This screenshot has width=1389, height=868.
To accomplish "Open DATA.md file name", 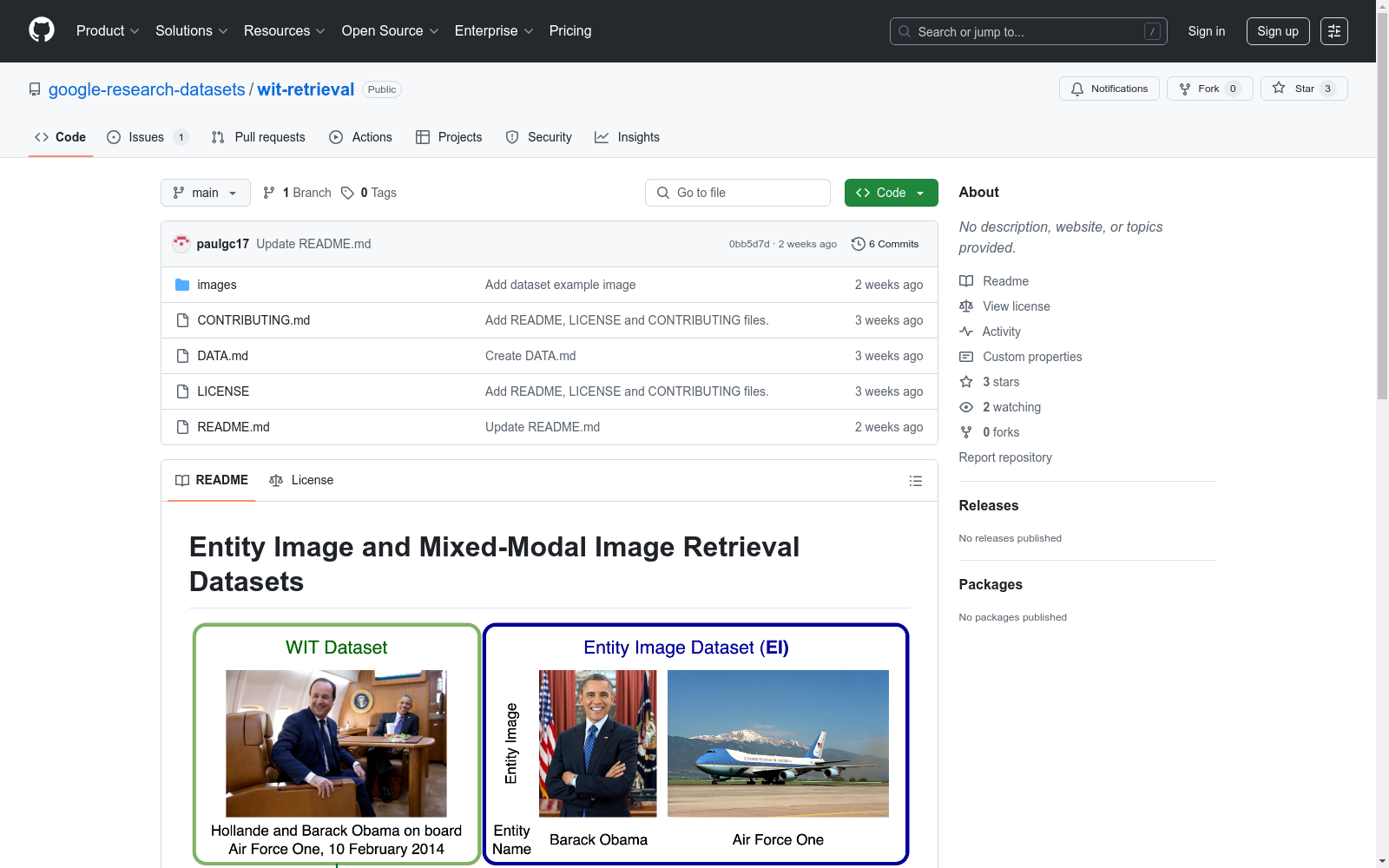I will coord(222,356).
